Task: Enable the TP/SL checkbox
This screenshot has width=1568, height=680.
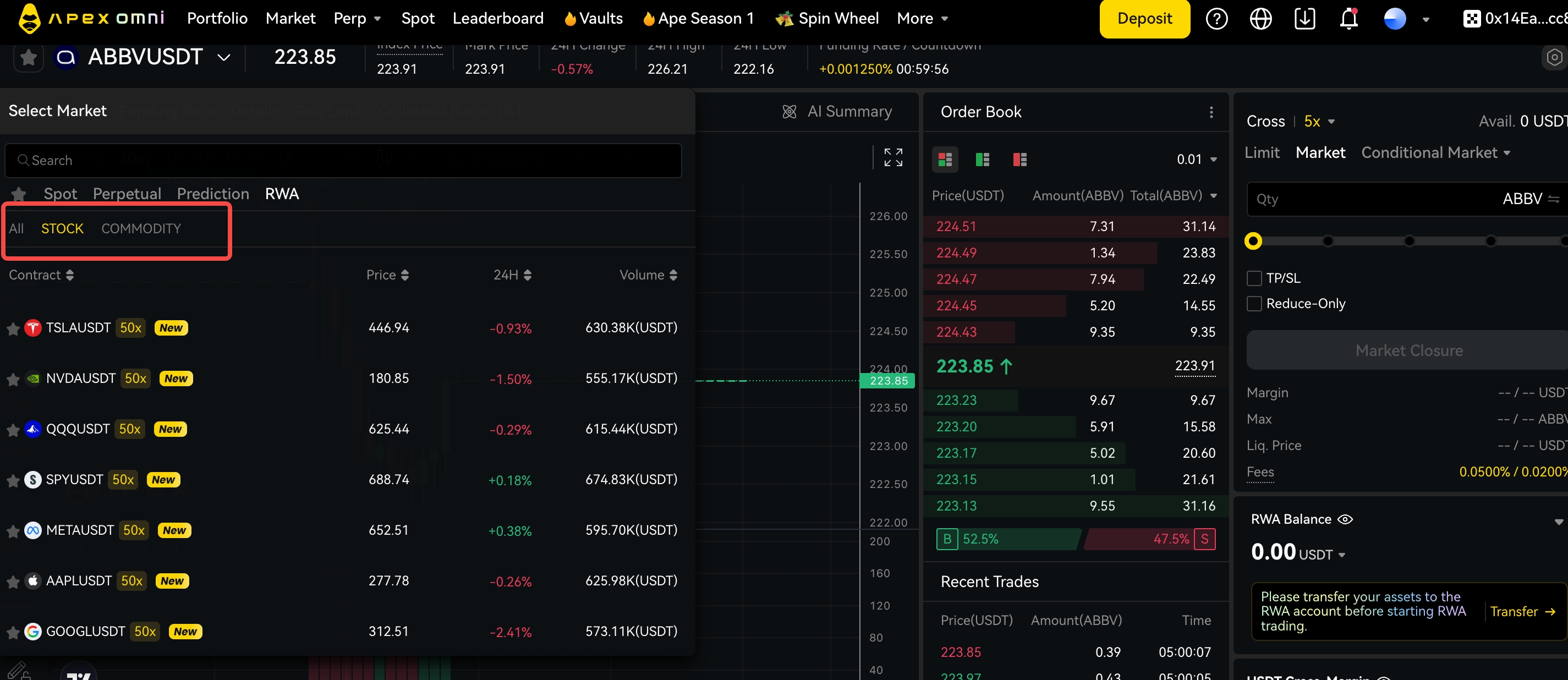Action: pyautogui.click(x=1254, y=278)
